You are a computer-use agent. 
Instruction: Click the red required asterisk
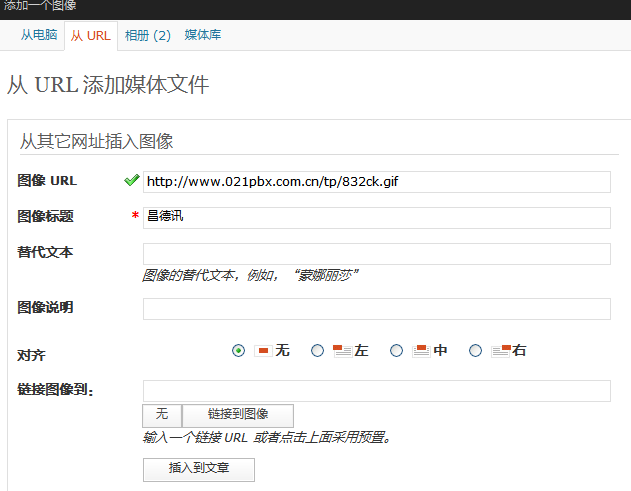click(x=135, y=215)
